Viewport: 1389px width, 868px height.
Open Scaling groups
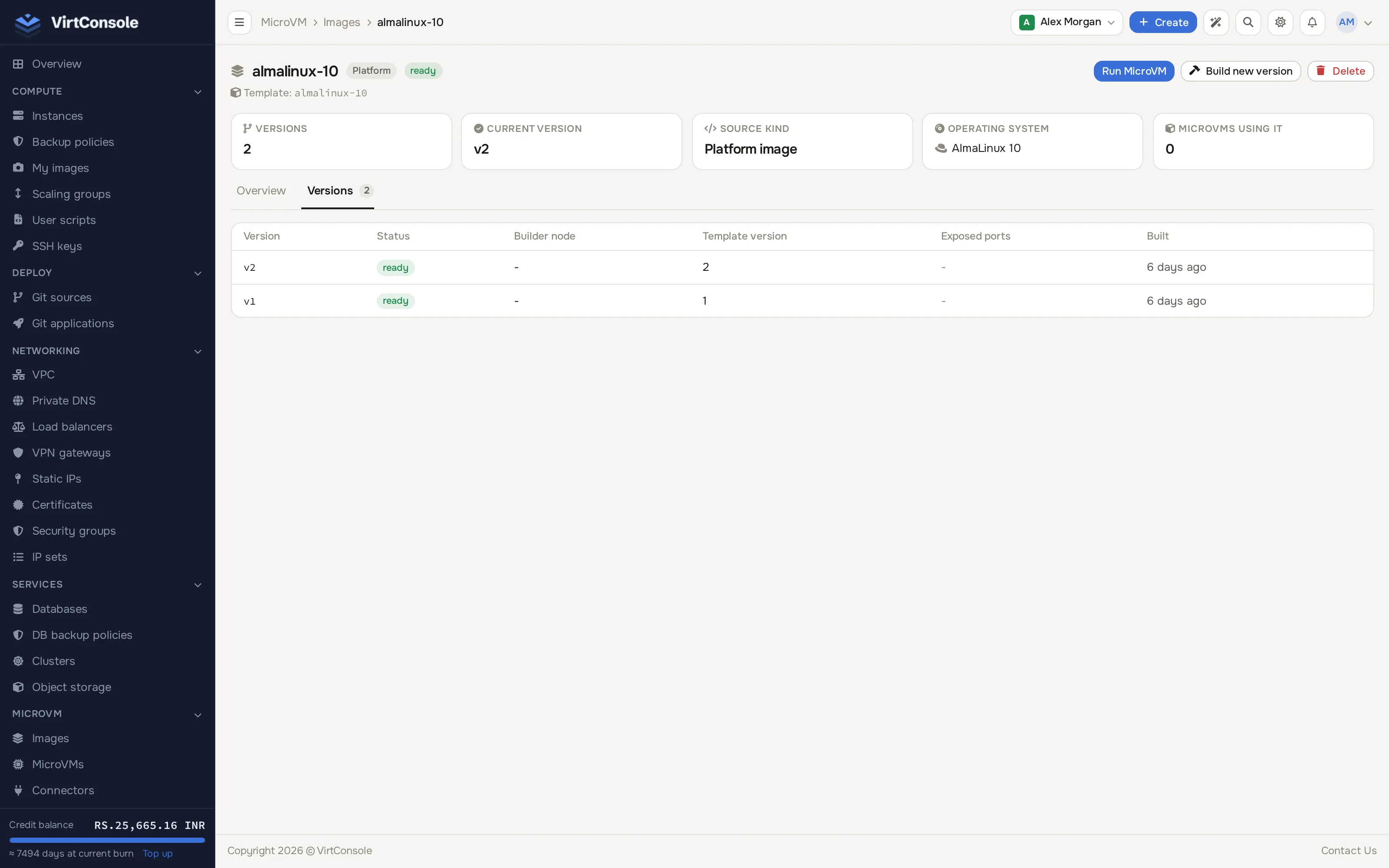pos(71,194)
